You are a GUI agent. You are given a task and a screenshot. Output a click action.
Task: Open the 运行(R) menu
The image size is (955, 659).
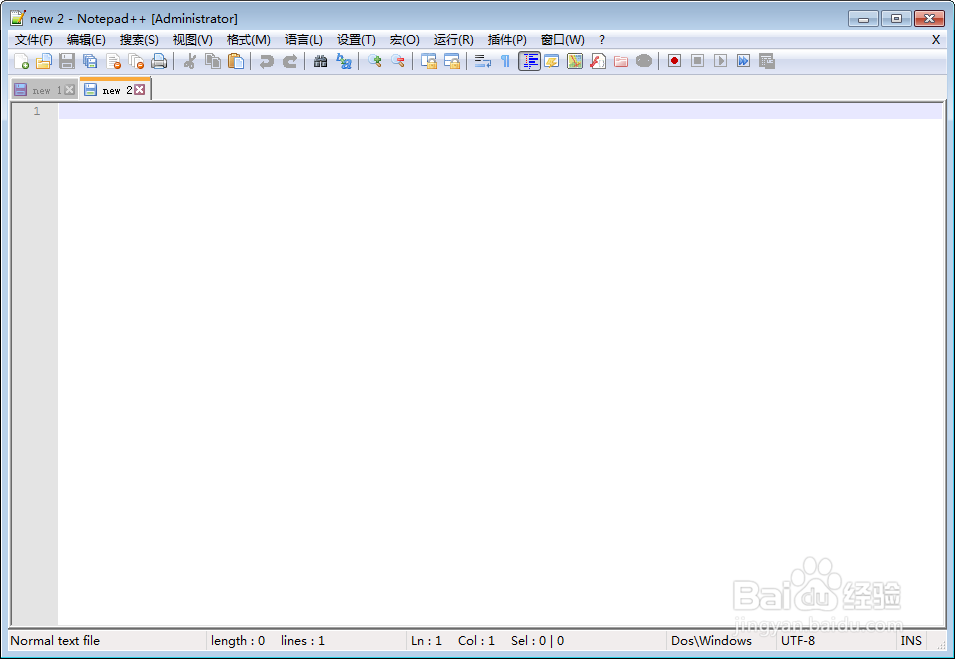[453, 40]
